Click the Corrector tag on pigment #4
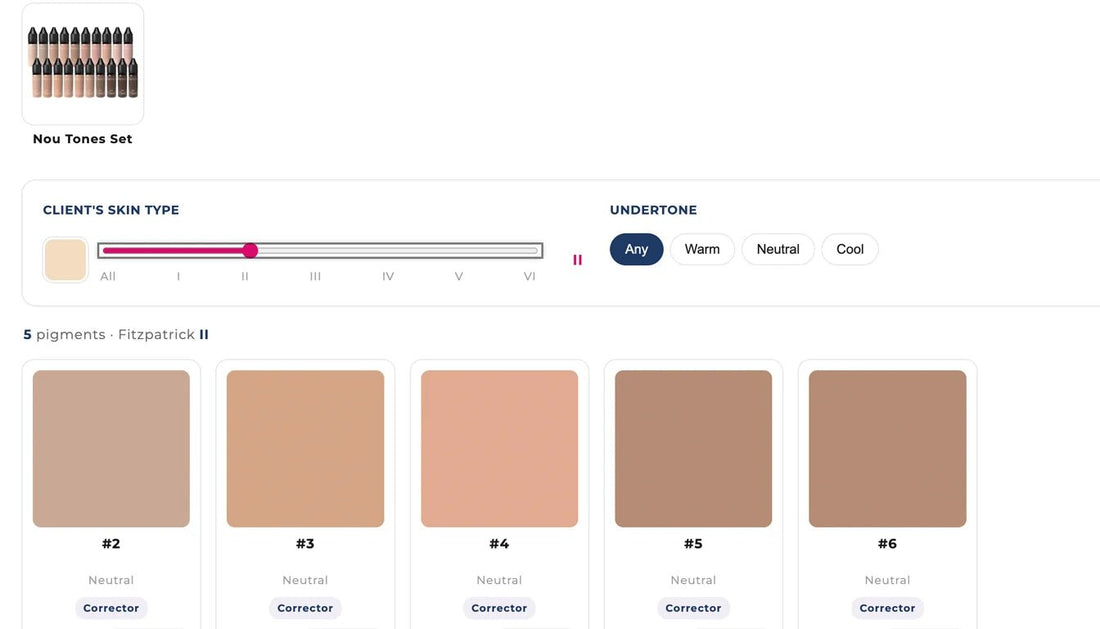The width and height of the screenshot is (1100, 629). (x=499, y=608)
